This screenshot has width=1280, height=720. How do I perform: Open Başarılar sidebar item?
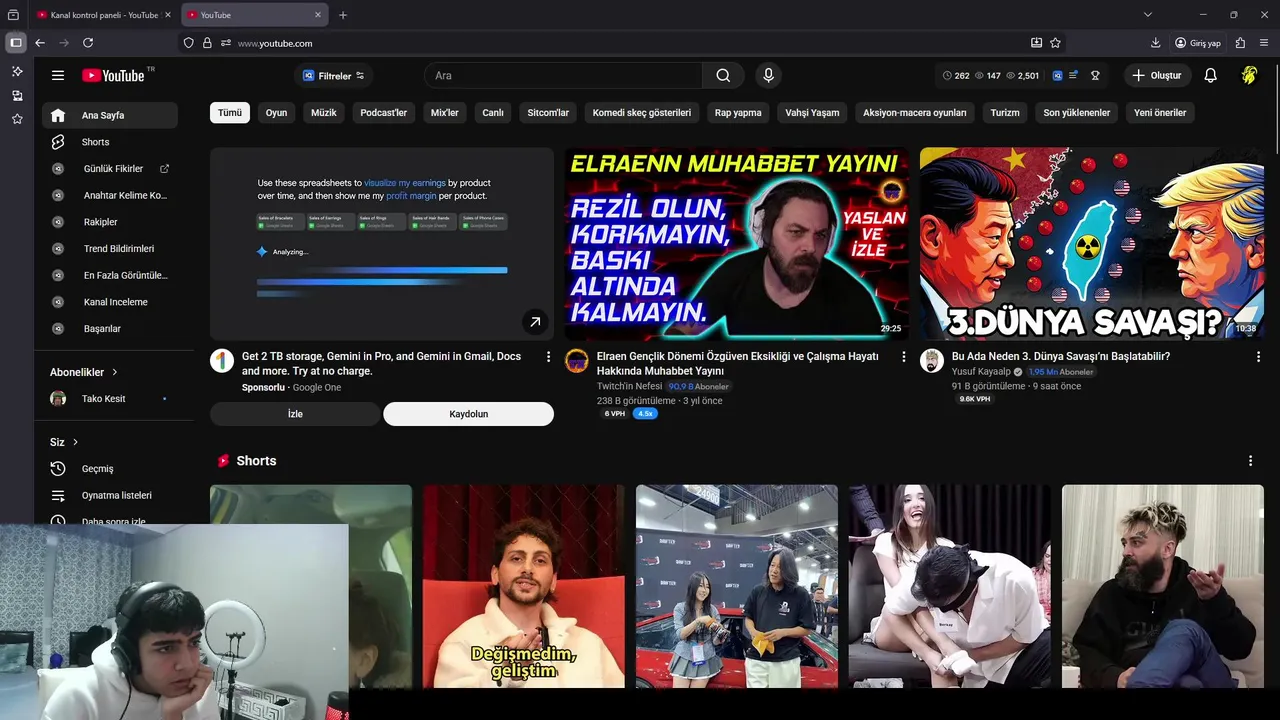tap(110, 328)
